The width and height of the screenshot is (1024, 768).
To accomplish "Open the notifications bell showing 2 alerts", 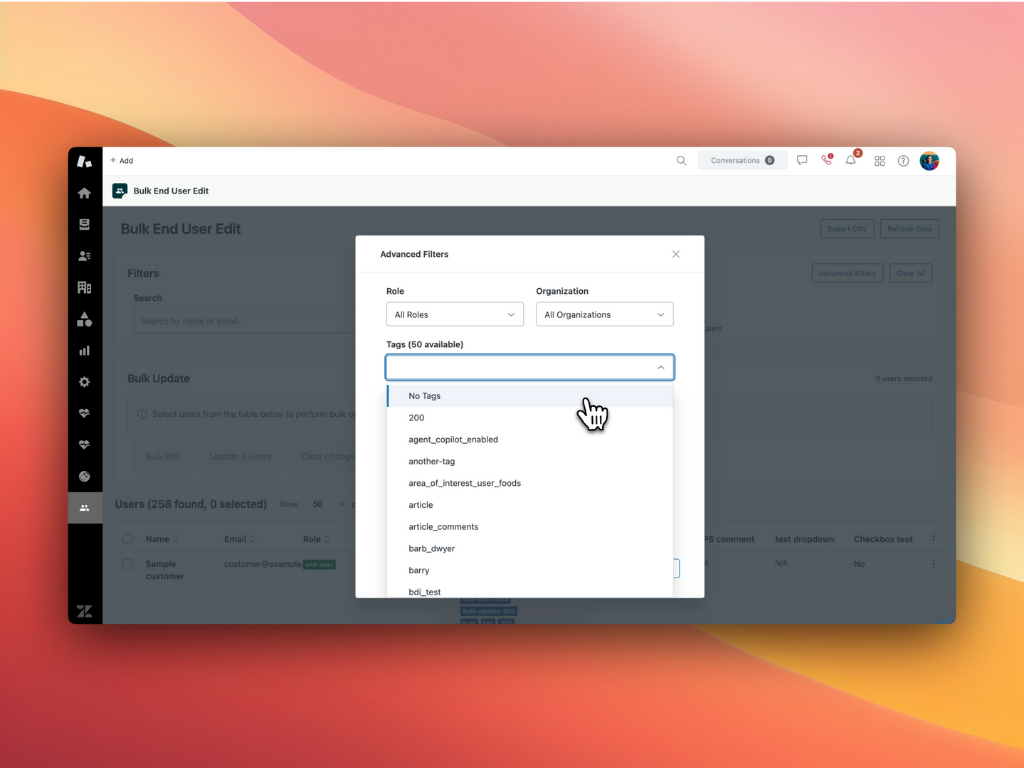I will click(x=850, y=161).
